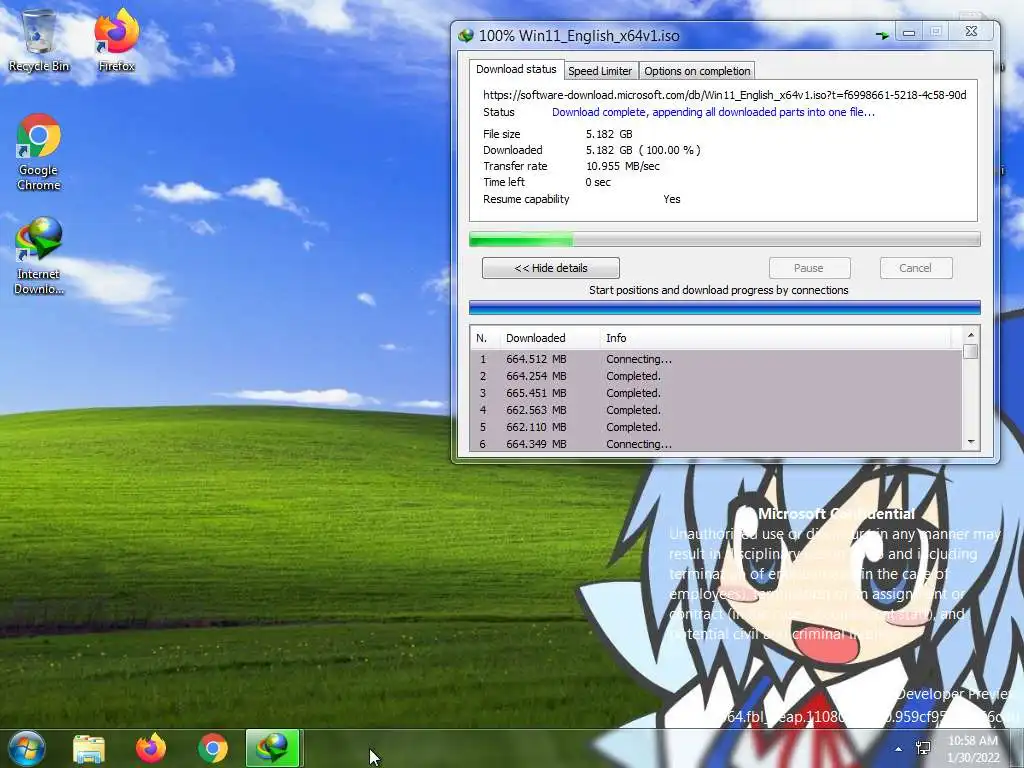Screen dimensions: 1024x768
Task: Open File Explorer from the taskbar
Action: pyautogui.click(x=89, y=748)
